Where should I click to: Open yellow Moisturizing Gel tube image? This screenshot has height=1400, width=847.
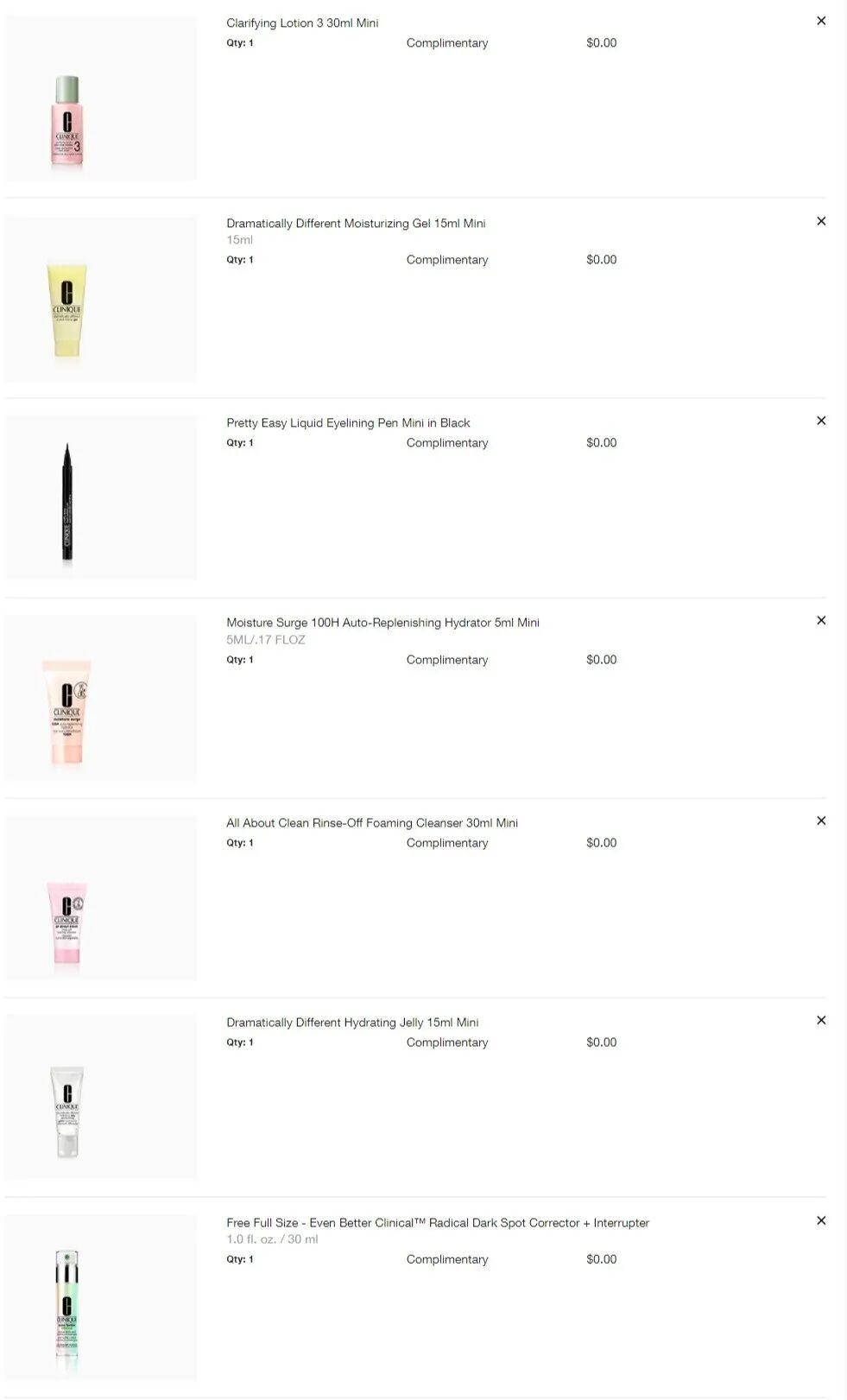(x=101, y=298)
